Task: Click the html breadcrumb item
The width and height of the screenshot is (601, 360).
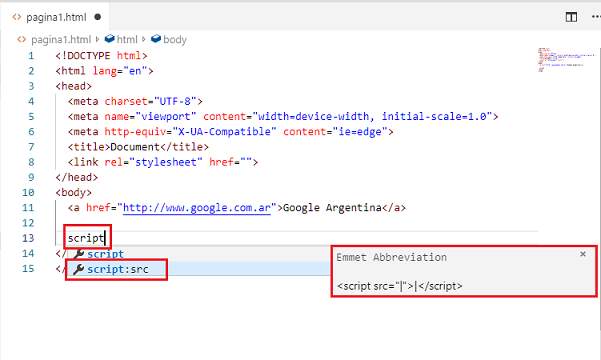Action: pyautogui.click(x=127, y=40)
